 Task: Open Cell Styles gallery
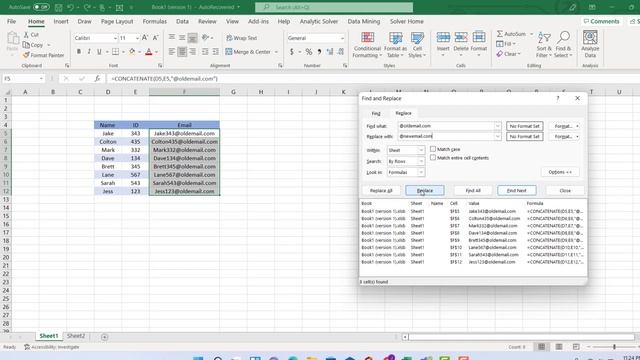(417, 45)
